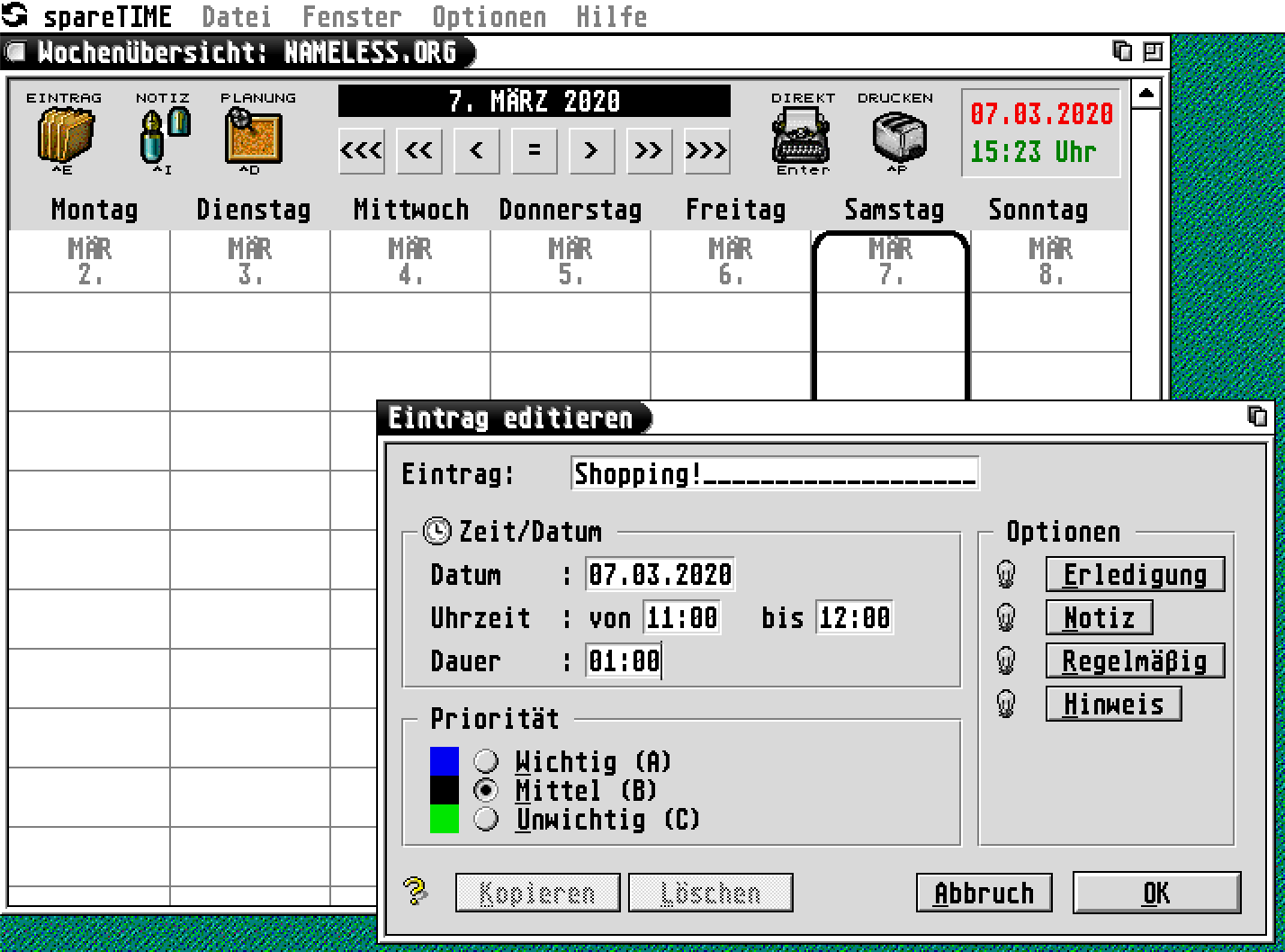Image resolution: width=1285 pixels, height=952 pixels.
Task: Select priority Wichtig (A)
Action: 487,761
